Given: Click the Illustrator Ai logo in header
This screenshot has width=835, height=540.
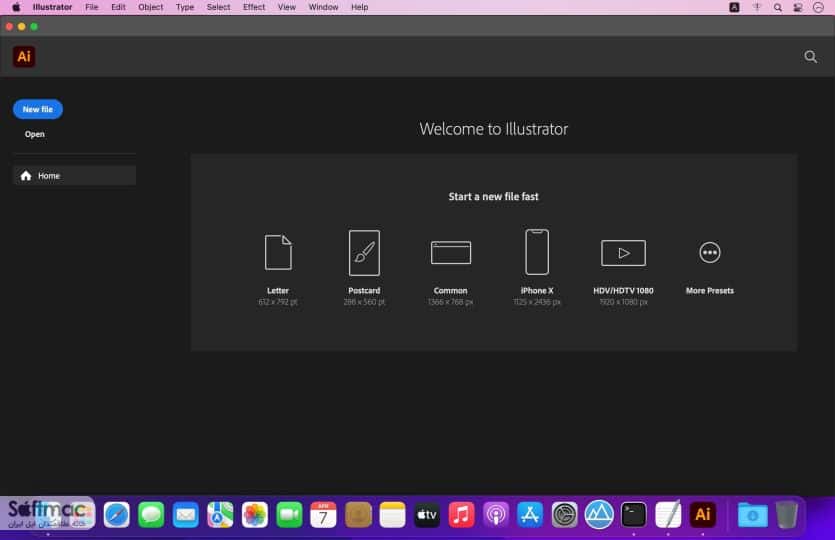Looking at the screenshot, I should click(x=24, y=56).
